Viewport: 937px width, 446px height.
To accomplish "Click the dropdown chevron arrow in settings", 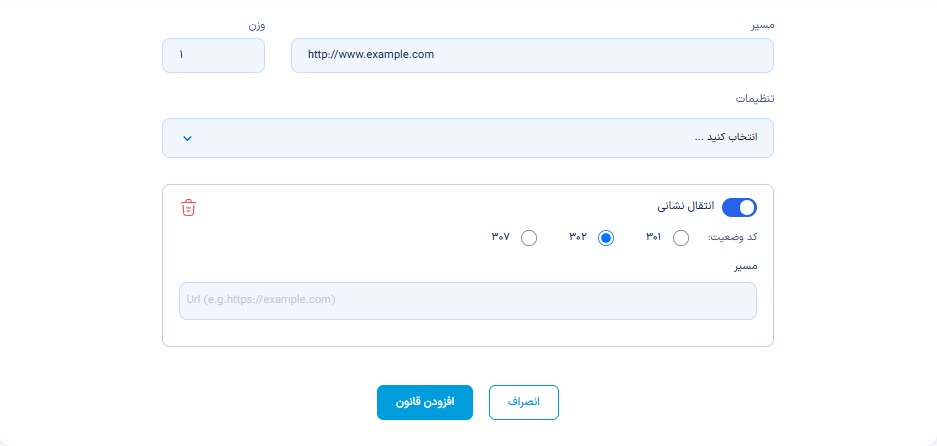I will [x=187, y=139].
